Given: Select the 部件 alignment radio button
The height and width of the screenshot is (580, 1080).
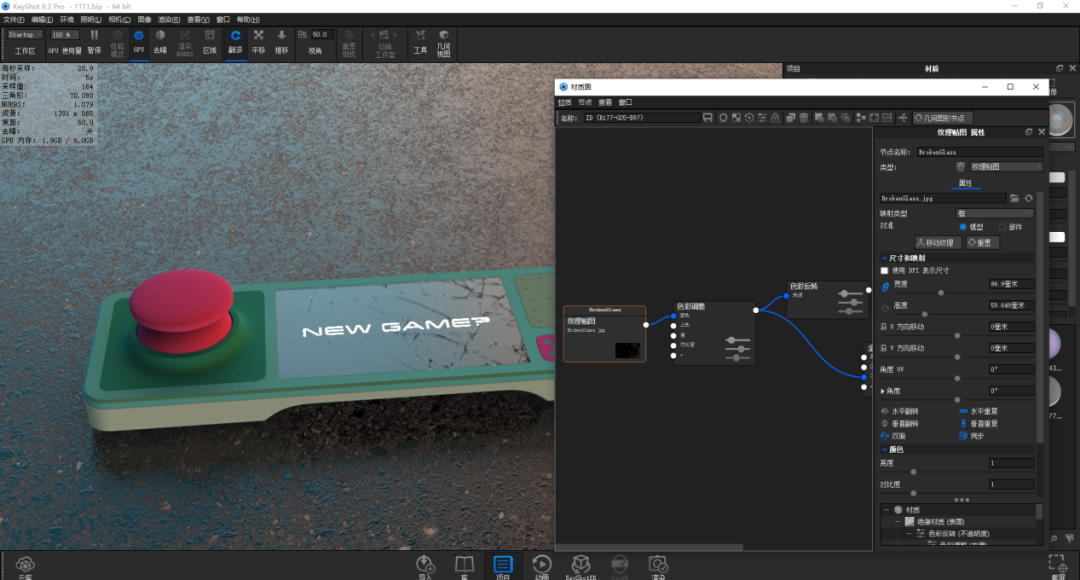Looking at the screenshot, I should tap(1002, 227).
